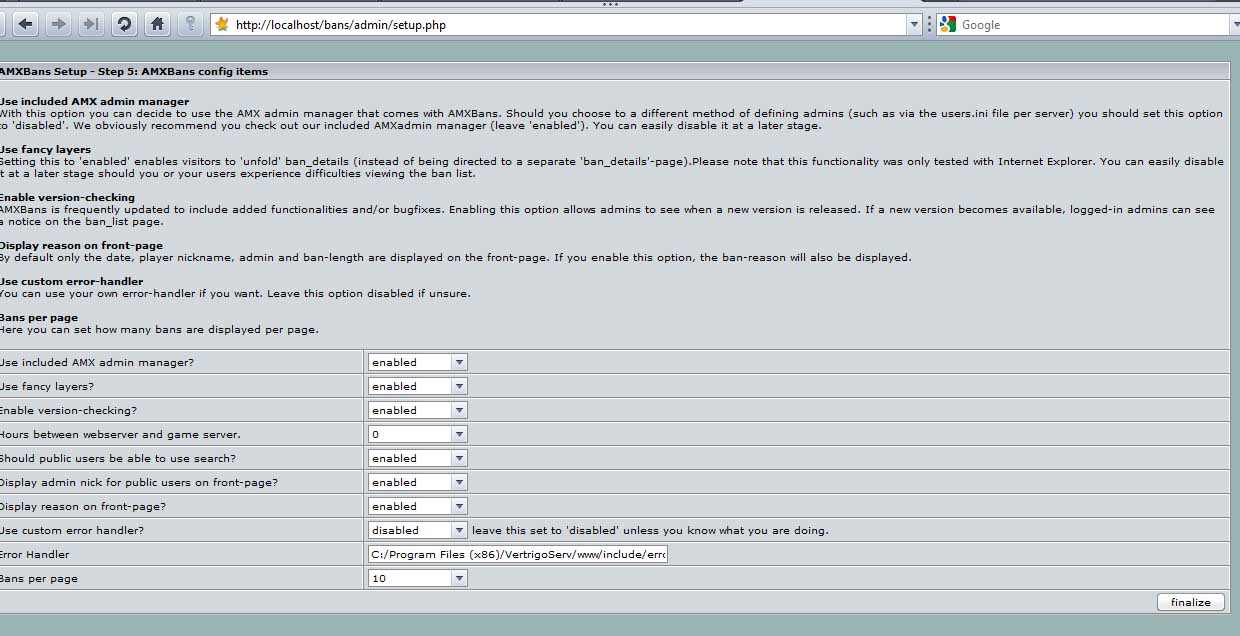Click the 'Error Handler' row label
1240x636 pixels.
(x=35, y=554)
